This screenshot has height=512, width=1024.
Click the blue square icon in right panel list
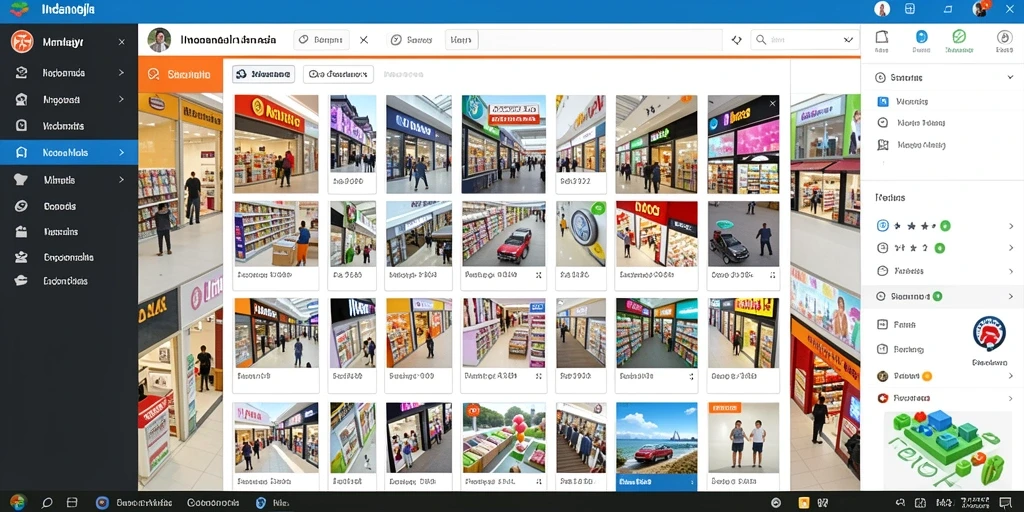point(883,101)
